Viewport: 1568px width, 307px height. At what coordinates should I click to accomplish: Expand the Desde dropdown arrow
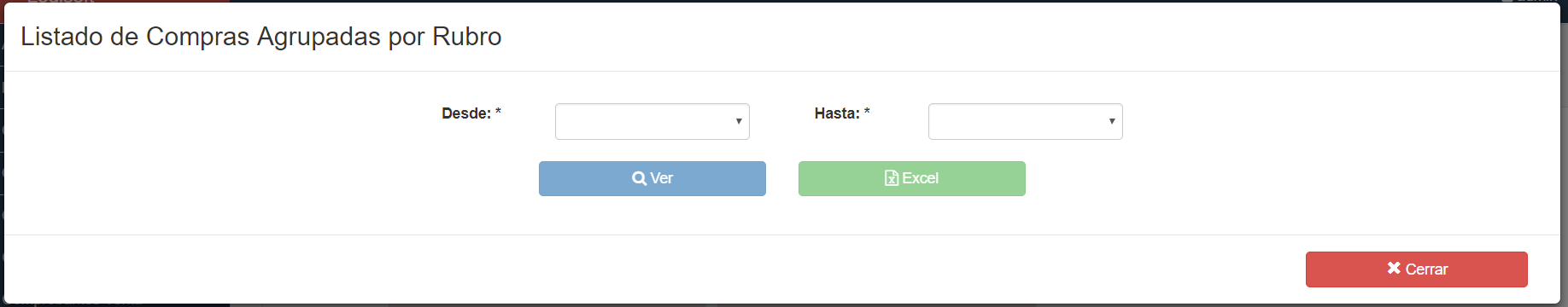tap(739, 121)
